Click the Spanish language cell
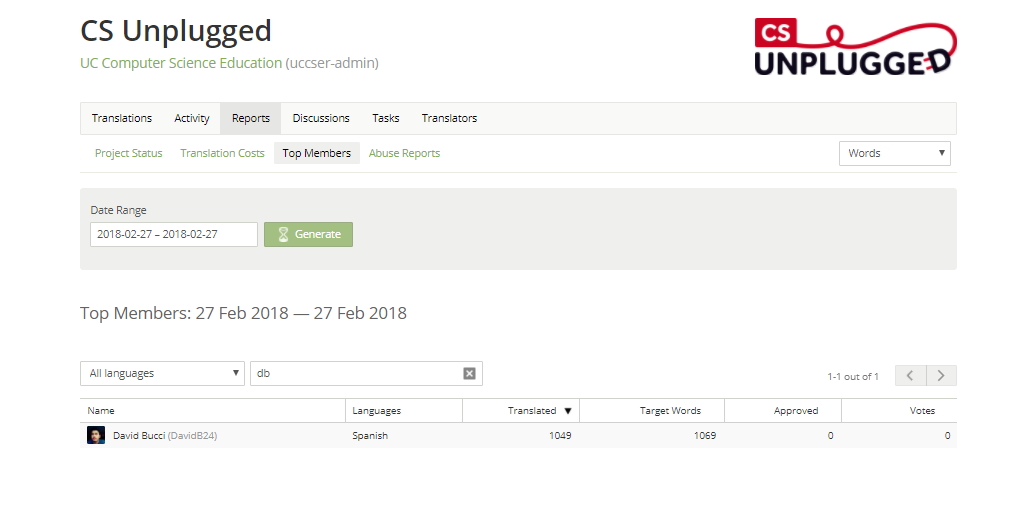 click(370, 435)
